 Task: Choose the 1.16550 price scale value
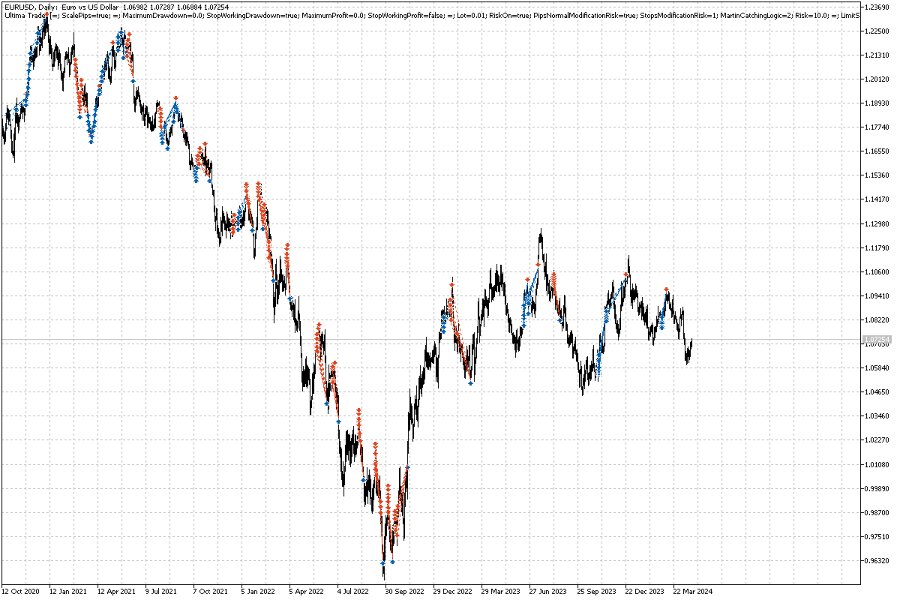[x=877, y=152]
